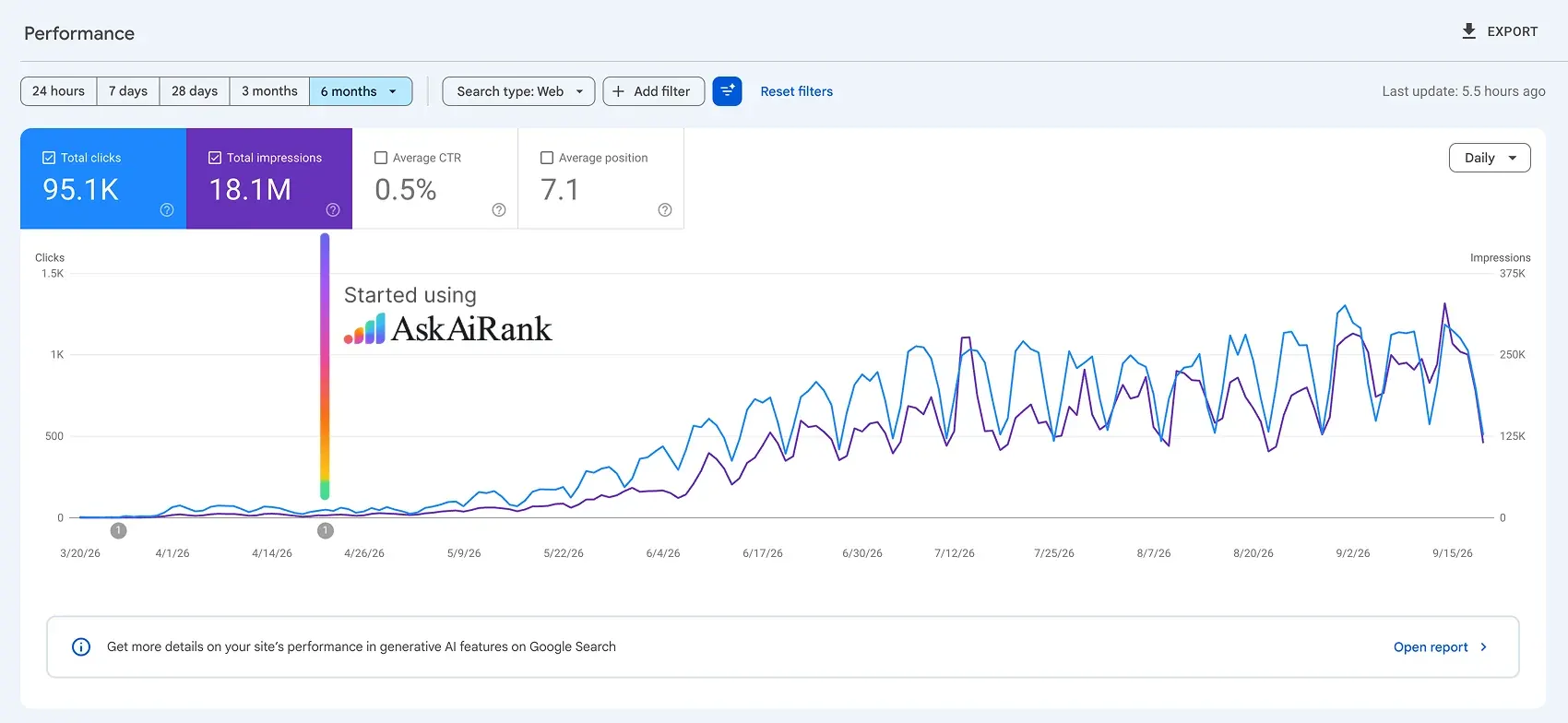Click the Last update: 5.5 hours ago text
Image resolution: width=1568 pixels, height=723 pixels.
point(1464,91)
